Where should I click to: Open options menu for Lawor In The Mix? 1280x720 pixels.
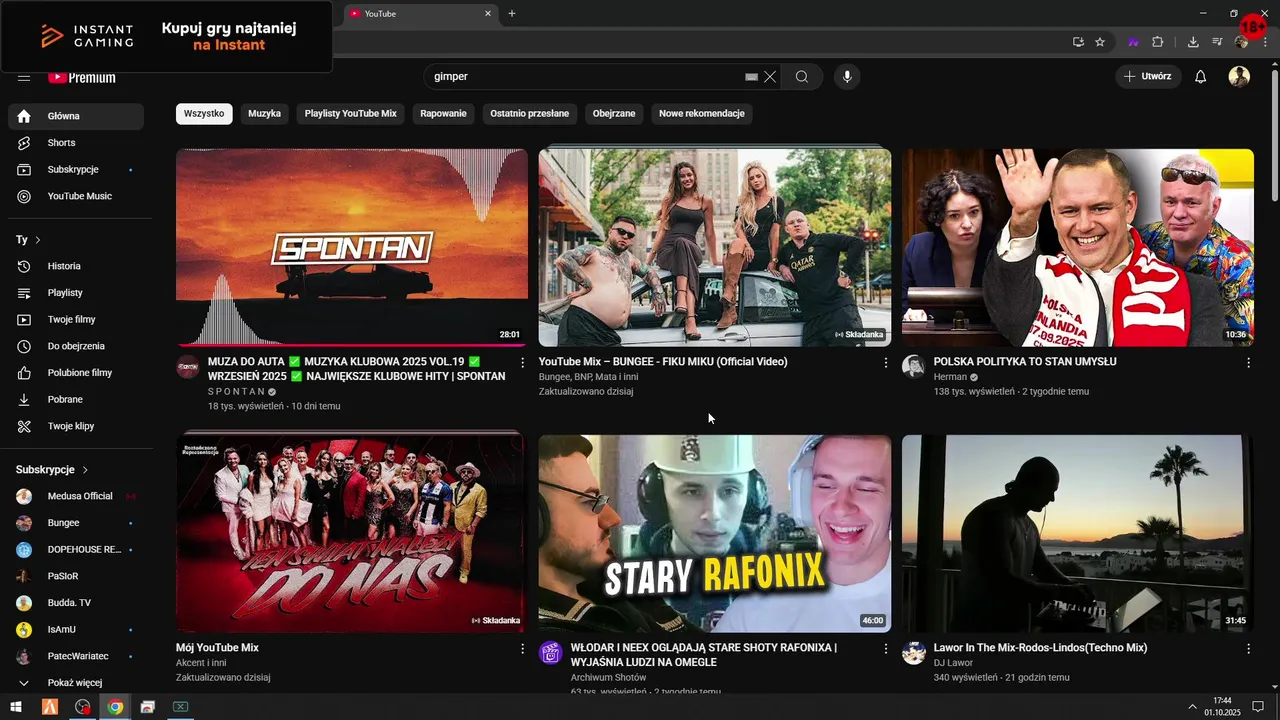[1248, 648]
